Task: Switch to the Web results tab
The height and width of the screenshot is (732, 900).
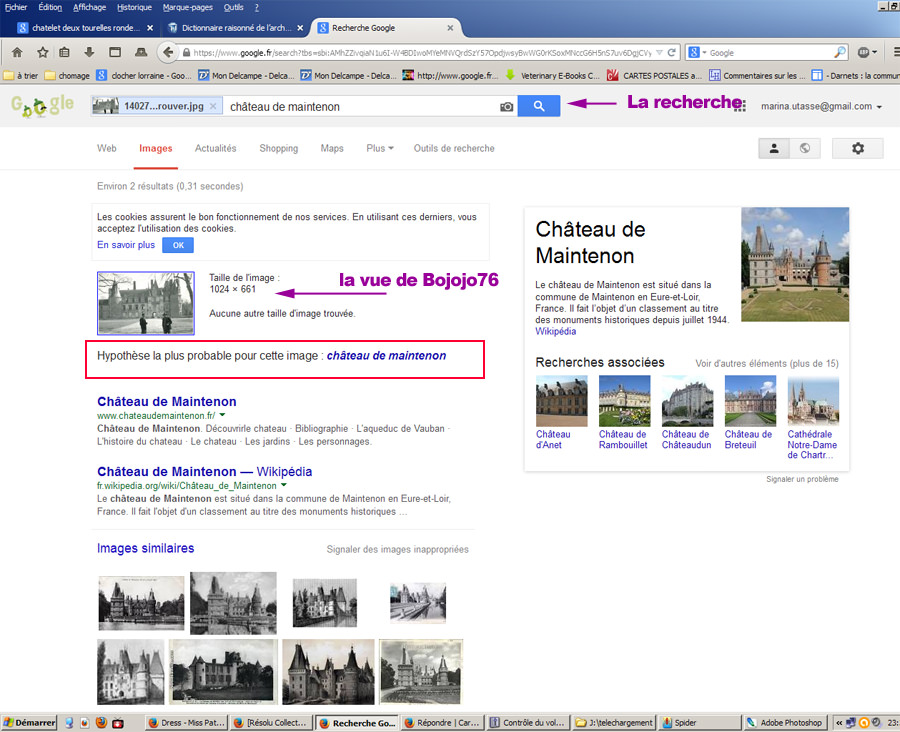Action: click(107, 148)
